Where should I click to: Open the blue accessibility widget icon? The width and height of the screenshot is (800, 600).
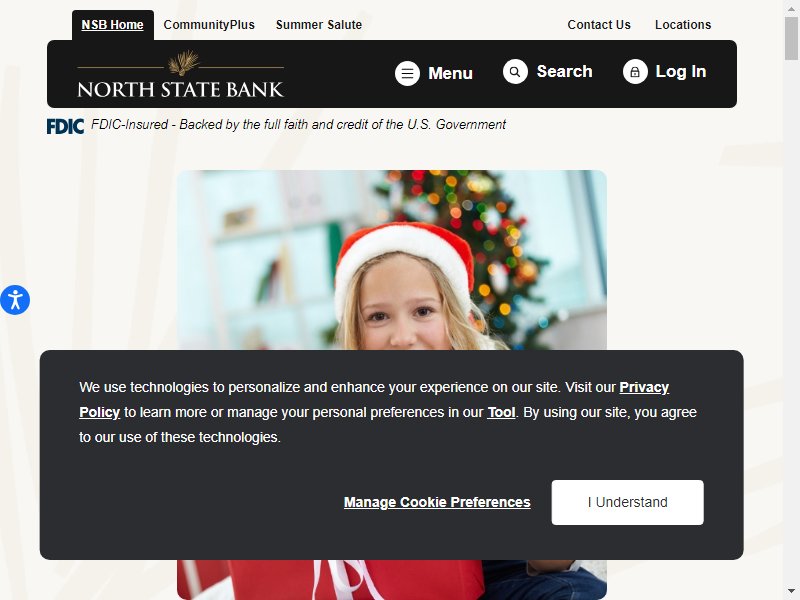(x=15, y=300)
